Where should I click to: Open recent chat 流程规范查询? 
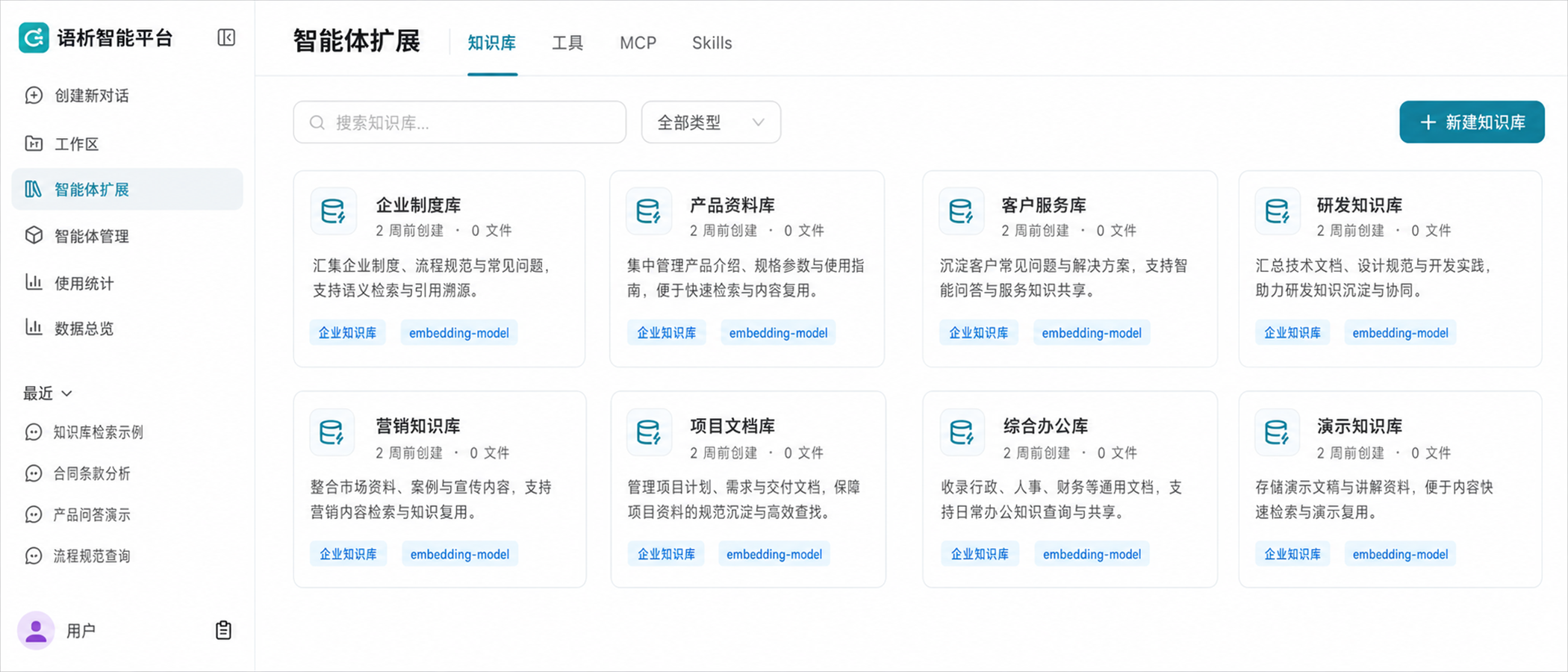click(x=91, y=556)
